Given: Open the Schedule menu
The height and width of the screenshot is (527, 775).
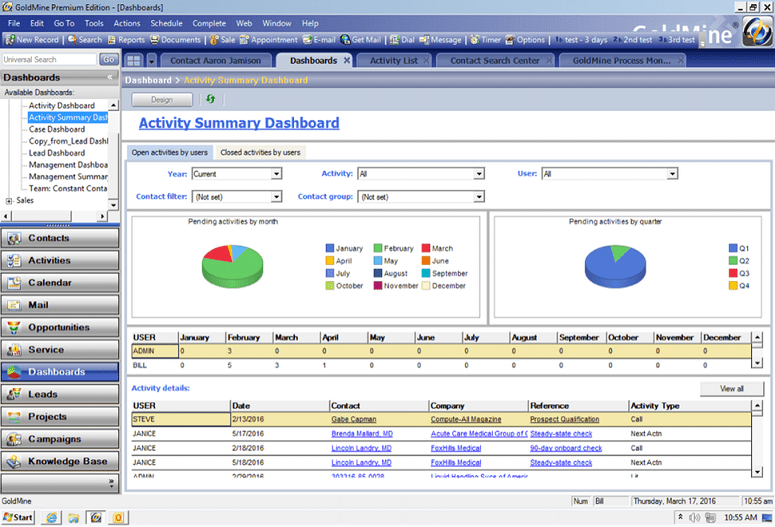Looking at the screenshot, I should 166,22.
